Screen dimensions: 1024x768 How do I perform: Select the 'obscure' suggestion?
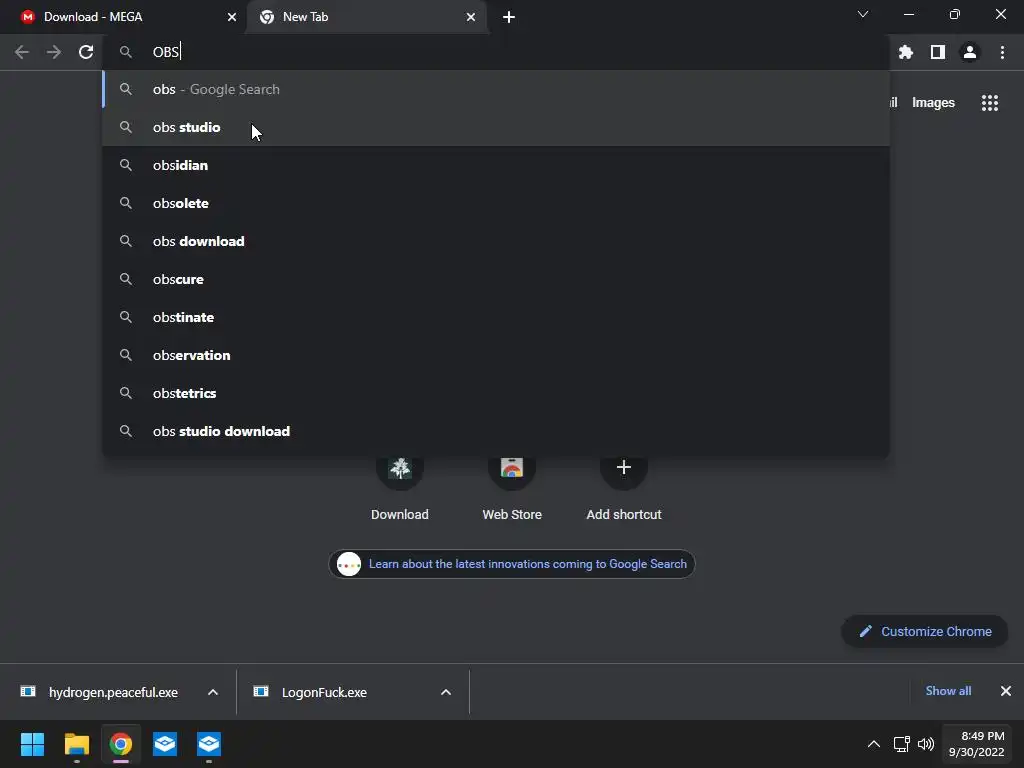tap(496, 279)
